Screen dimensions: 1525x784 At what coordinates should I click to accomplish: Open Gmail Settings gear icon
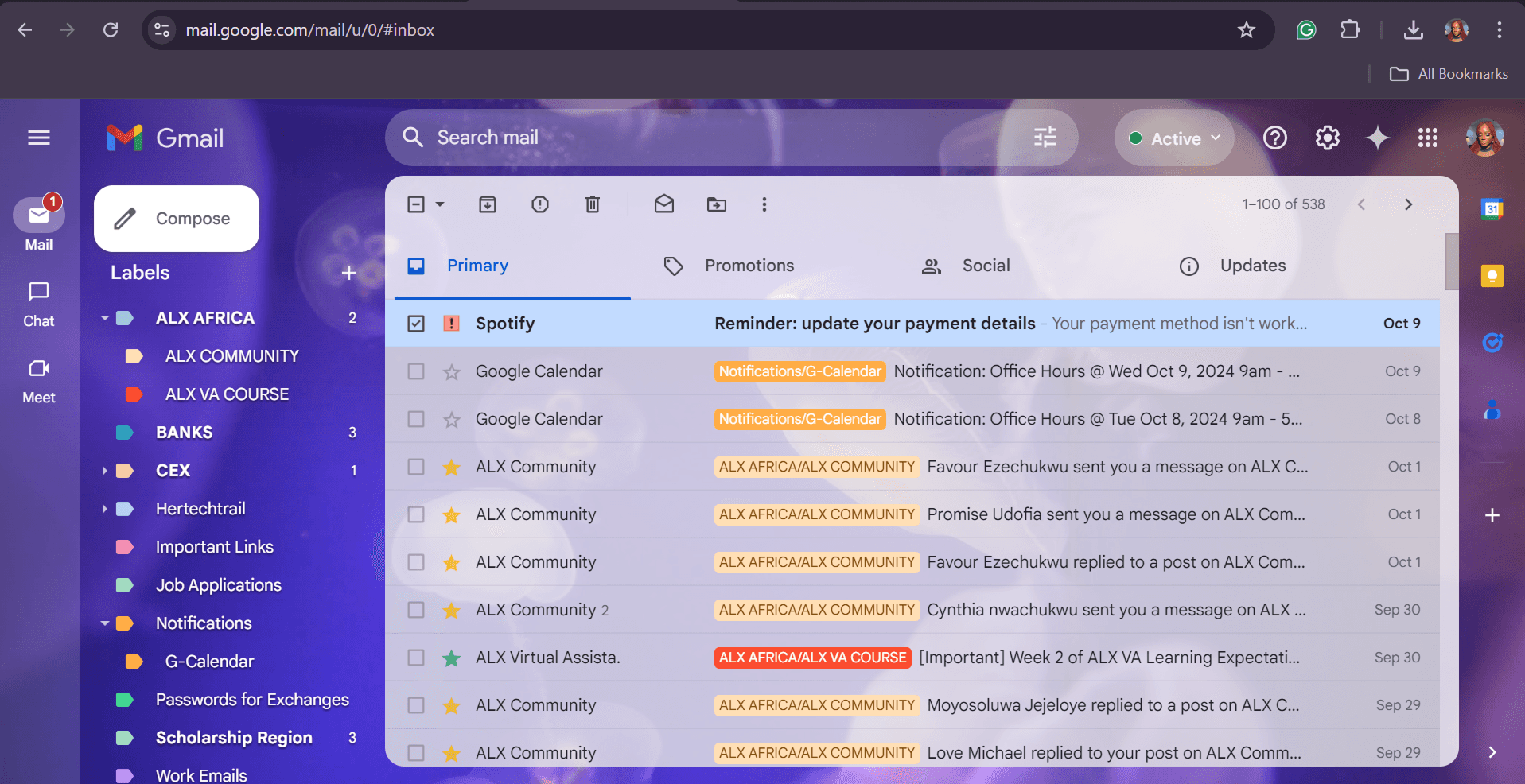(1328, 138)
